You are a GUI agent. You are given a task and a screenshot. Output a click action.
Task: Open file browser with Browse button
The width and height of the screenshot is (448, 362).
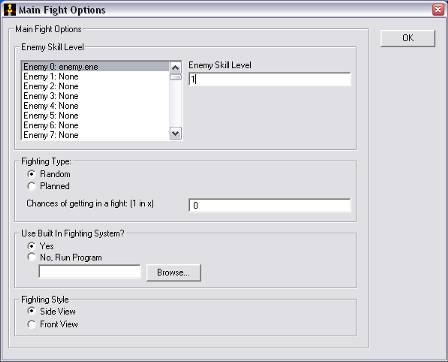pyautogui.click(x=174, y=273)
